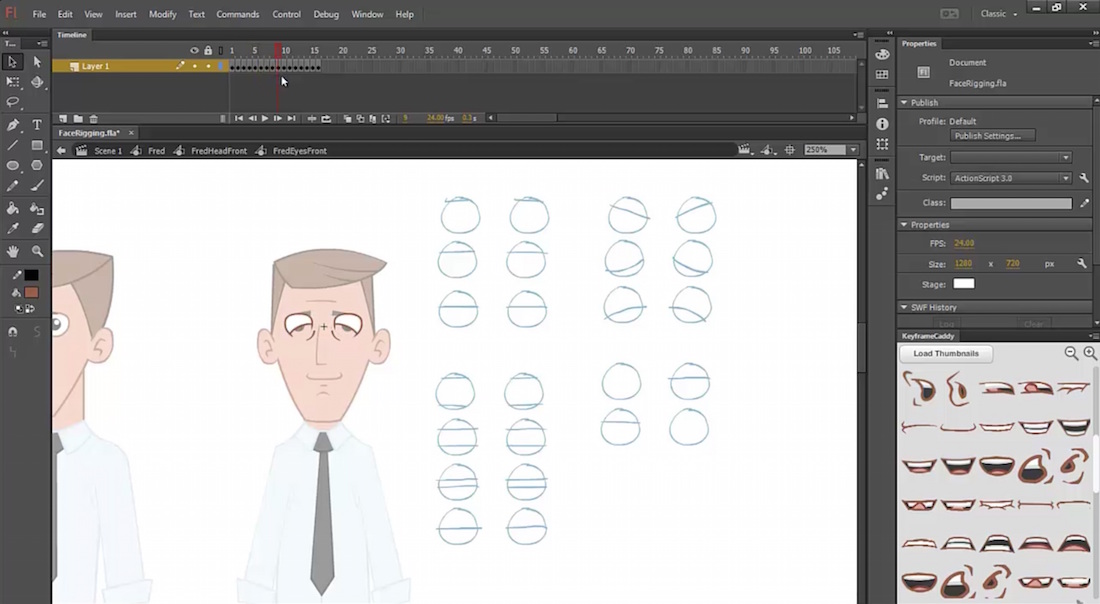This screenshot has height=604, width=1100.
Task: Click the Eraser tool
Action: (37, 229)
